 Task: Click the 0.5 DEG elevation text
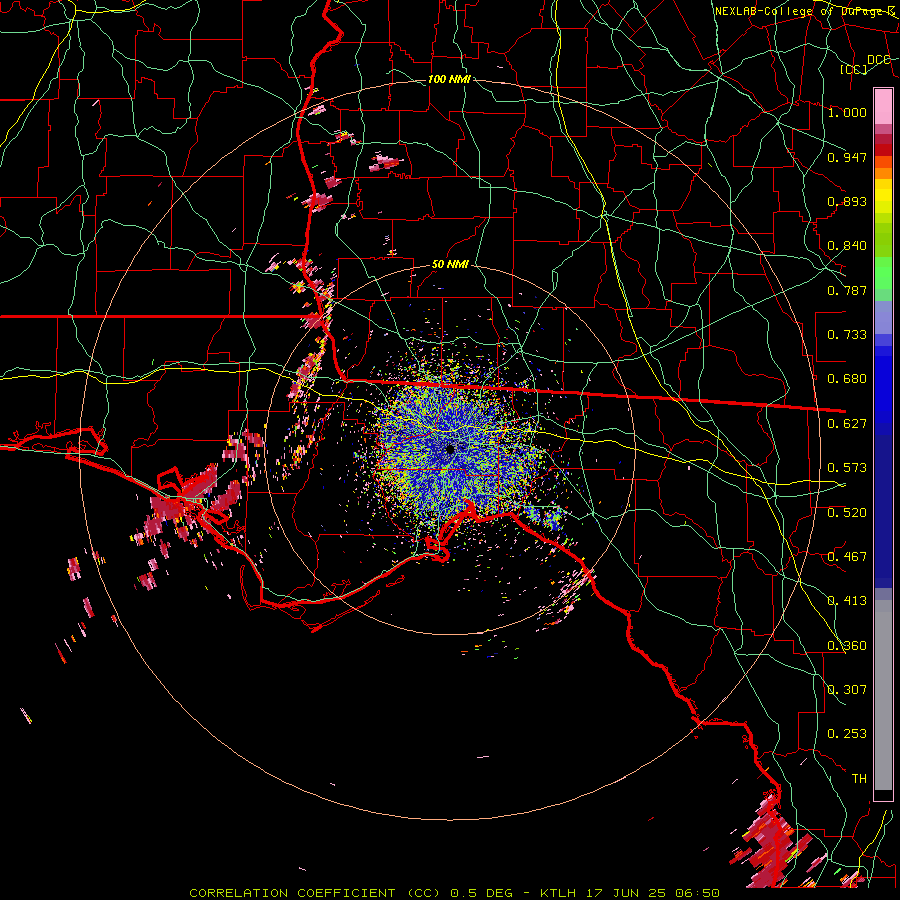(x=483, y=893)
